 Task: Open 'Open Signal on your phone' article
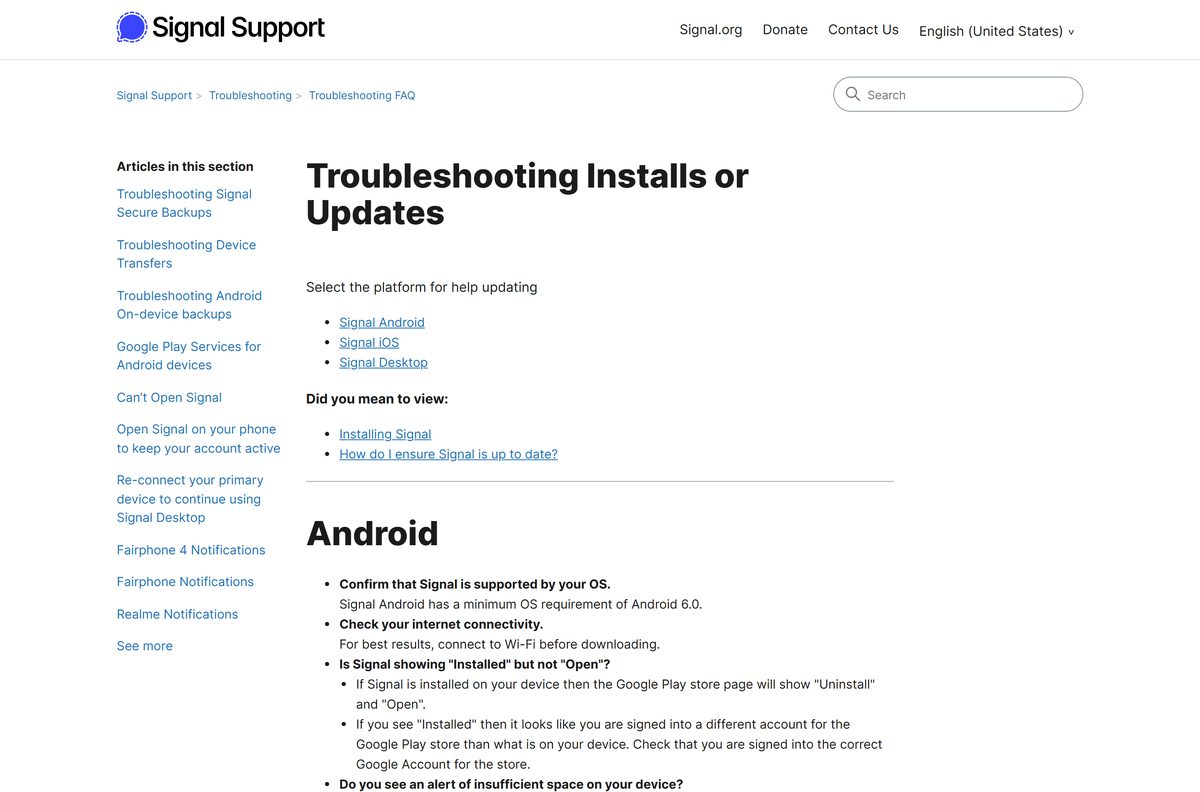tap(198, 439)
